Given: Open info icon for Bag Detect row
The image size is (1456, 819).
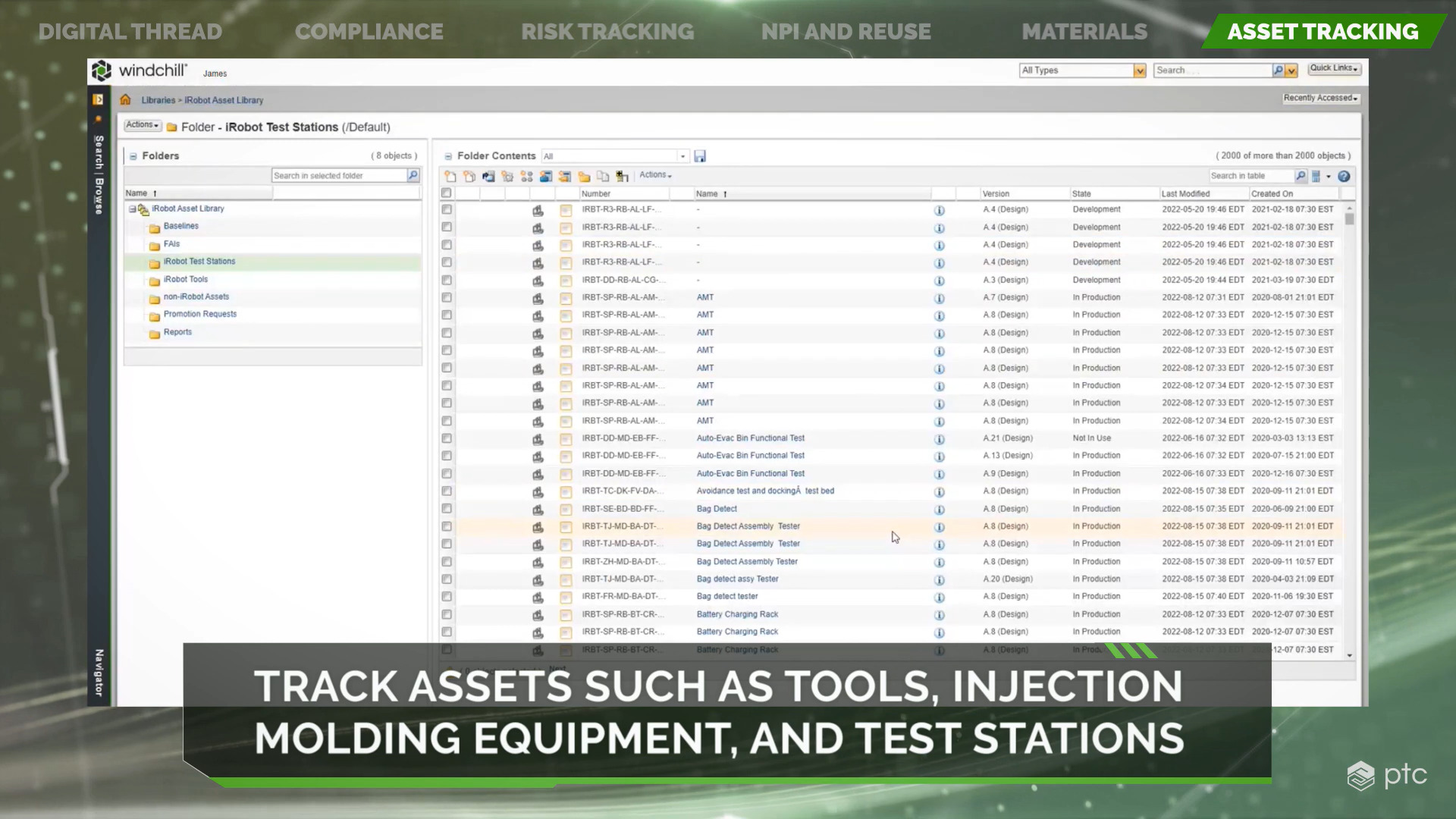Looking at the screenshot, I should coord(939,510).
